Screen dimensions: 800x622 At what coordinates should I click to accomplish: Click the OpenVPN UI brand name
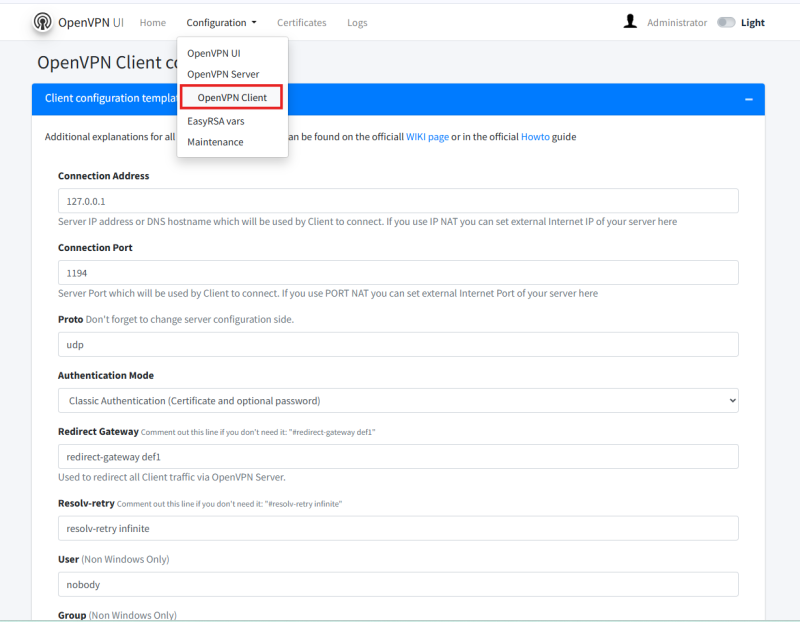[90, 22]
